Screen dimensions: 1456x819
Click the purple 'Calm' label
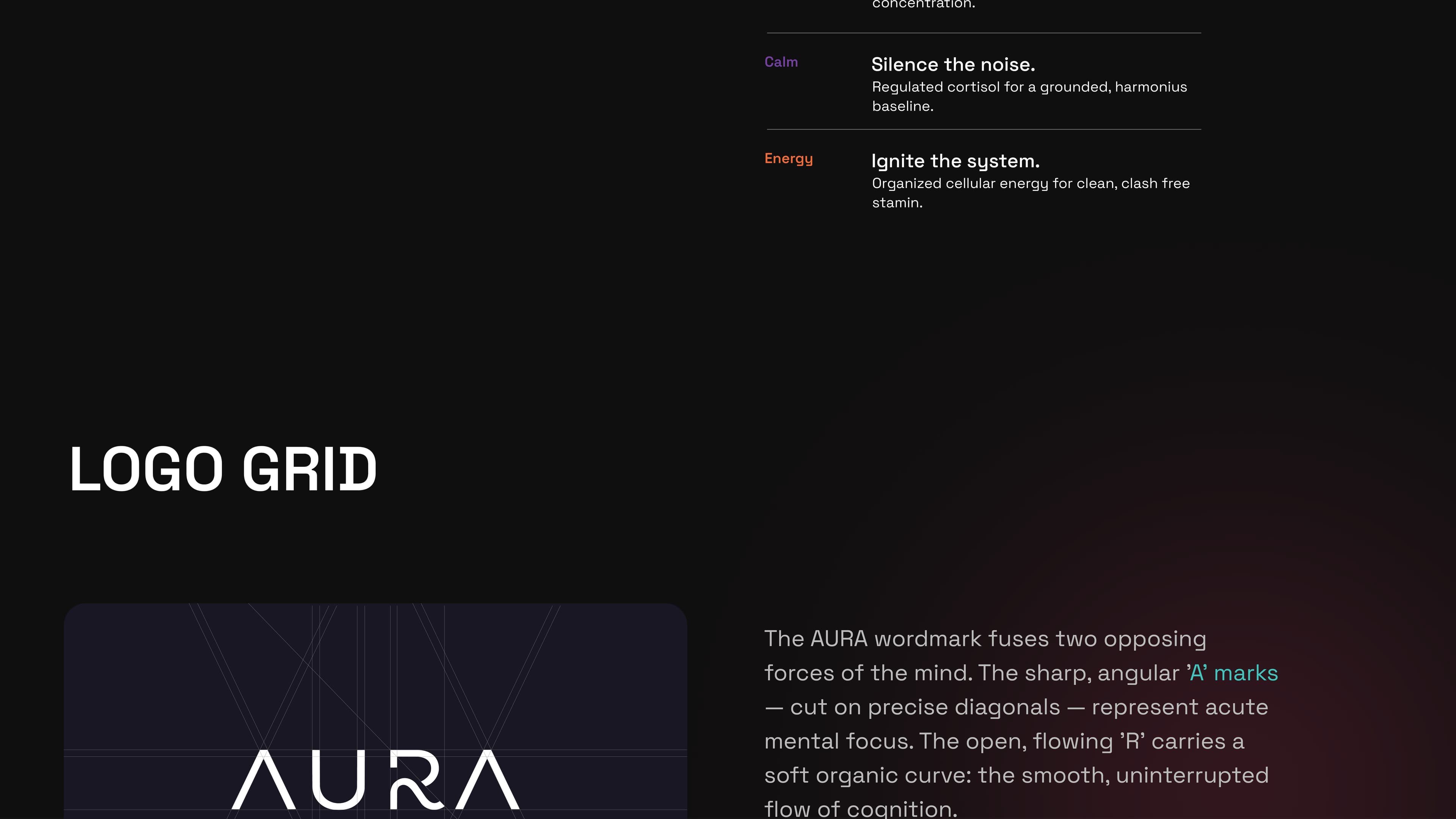coord(781,62)
